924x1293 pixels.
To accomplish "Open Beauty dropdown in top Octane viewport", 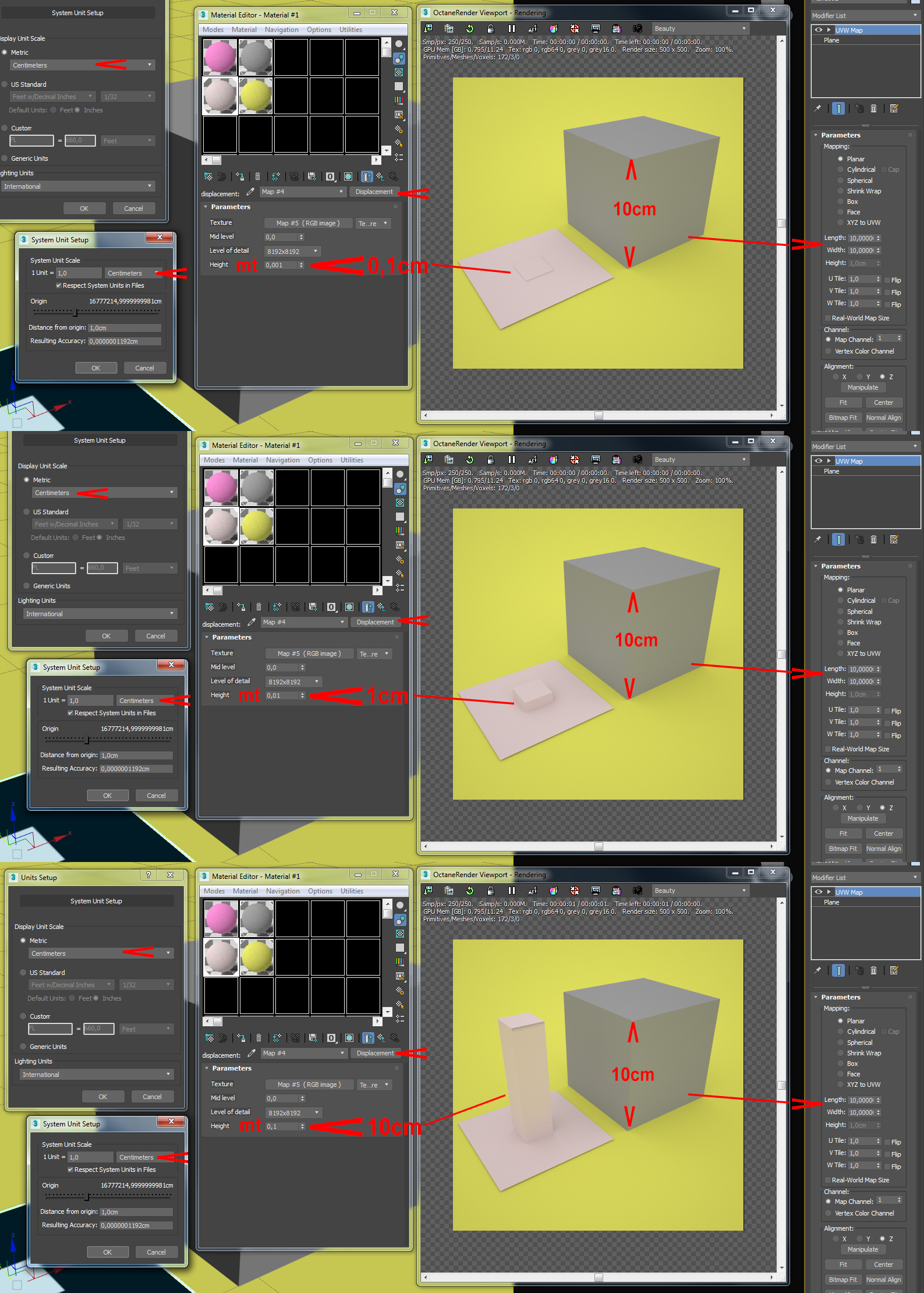I will click(700, 29).
